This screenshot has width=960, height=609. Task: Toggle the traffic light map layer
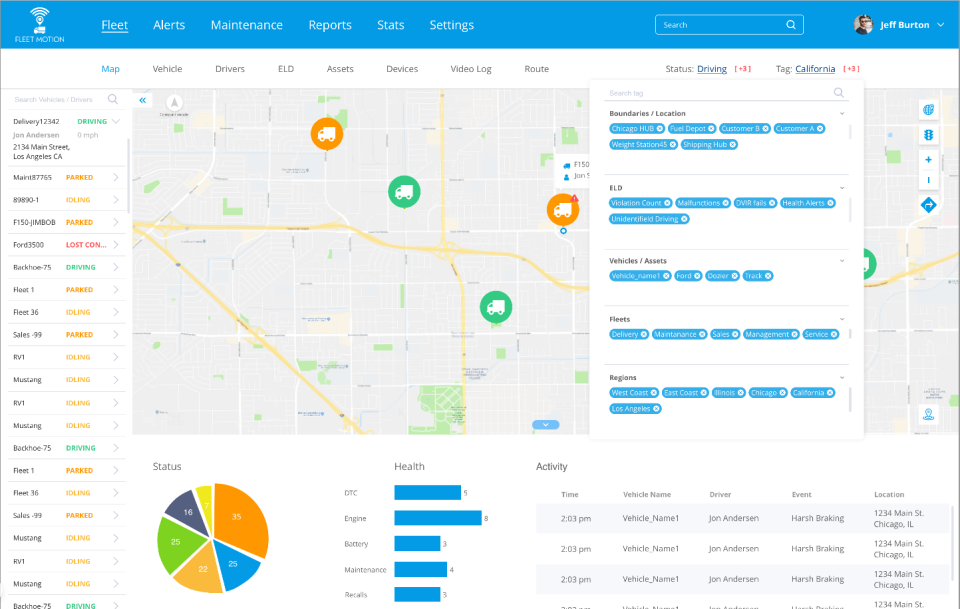(x=928, y=135)
